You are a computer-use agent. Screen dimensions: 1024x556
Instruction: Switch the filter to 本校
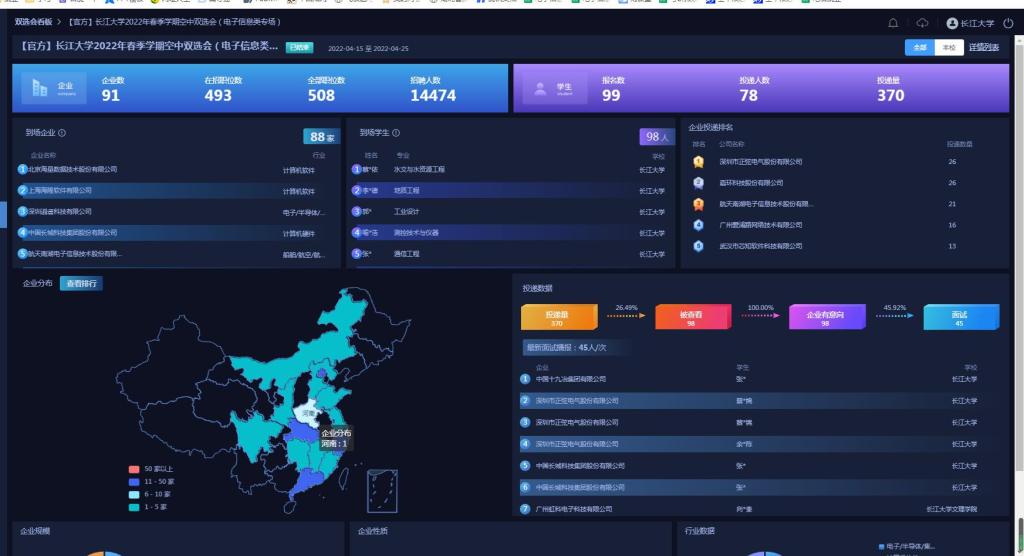coord(947,48)
